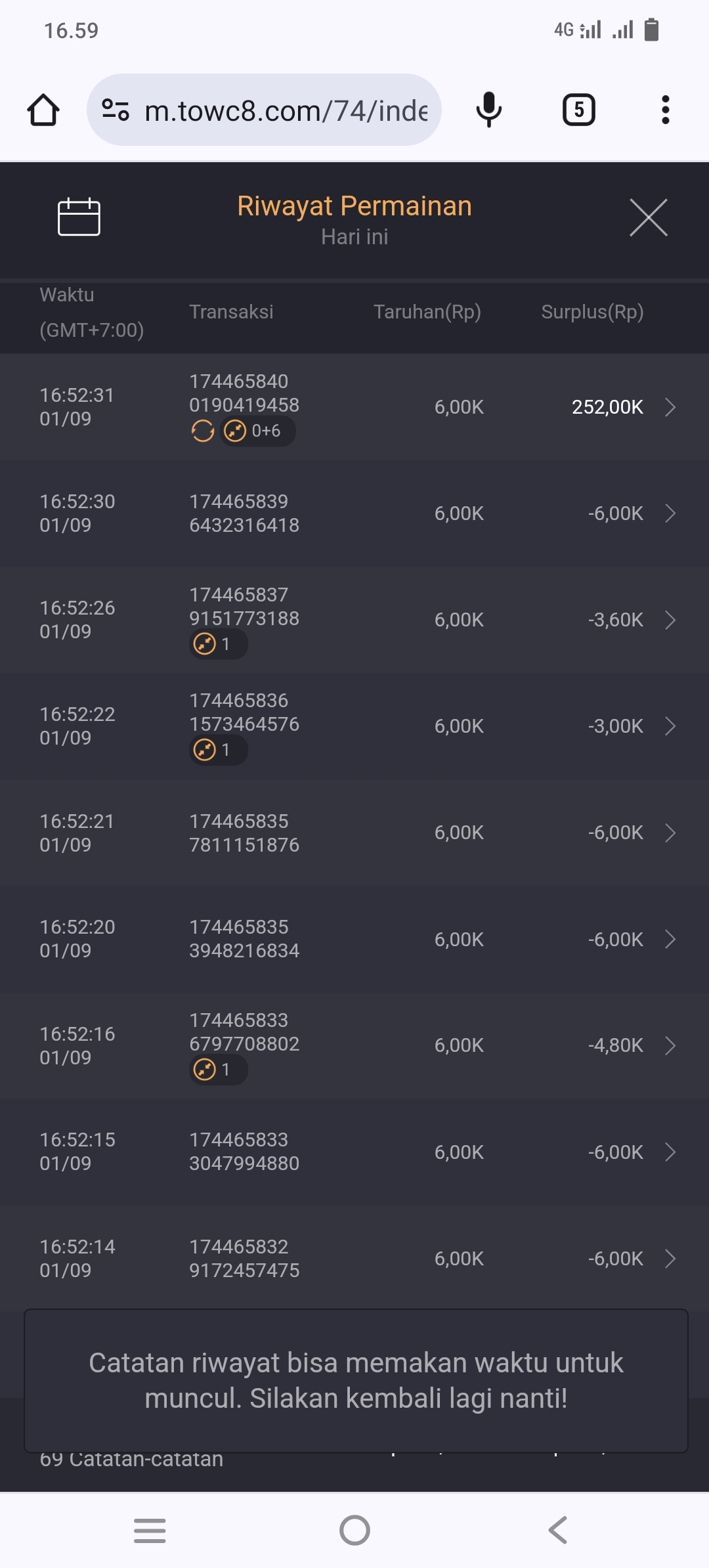Expand the 16:52:30 transaction row chevron
This screenshot has height=1568, width=709.
click(670, 513)
